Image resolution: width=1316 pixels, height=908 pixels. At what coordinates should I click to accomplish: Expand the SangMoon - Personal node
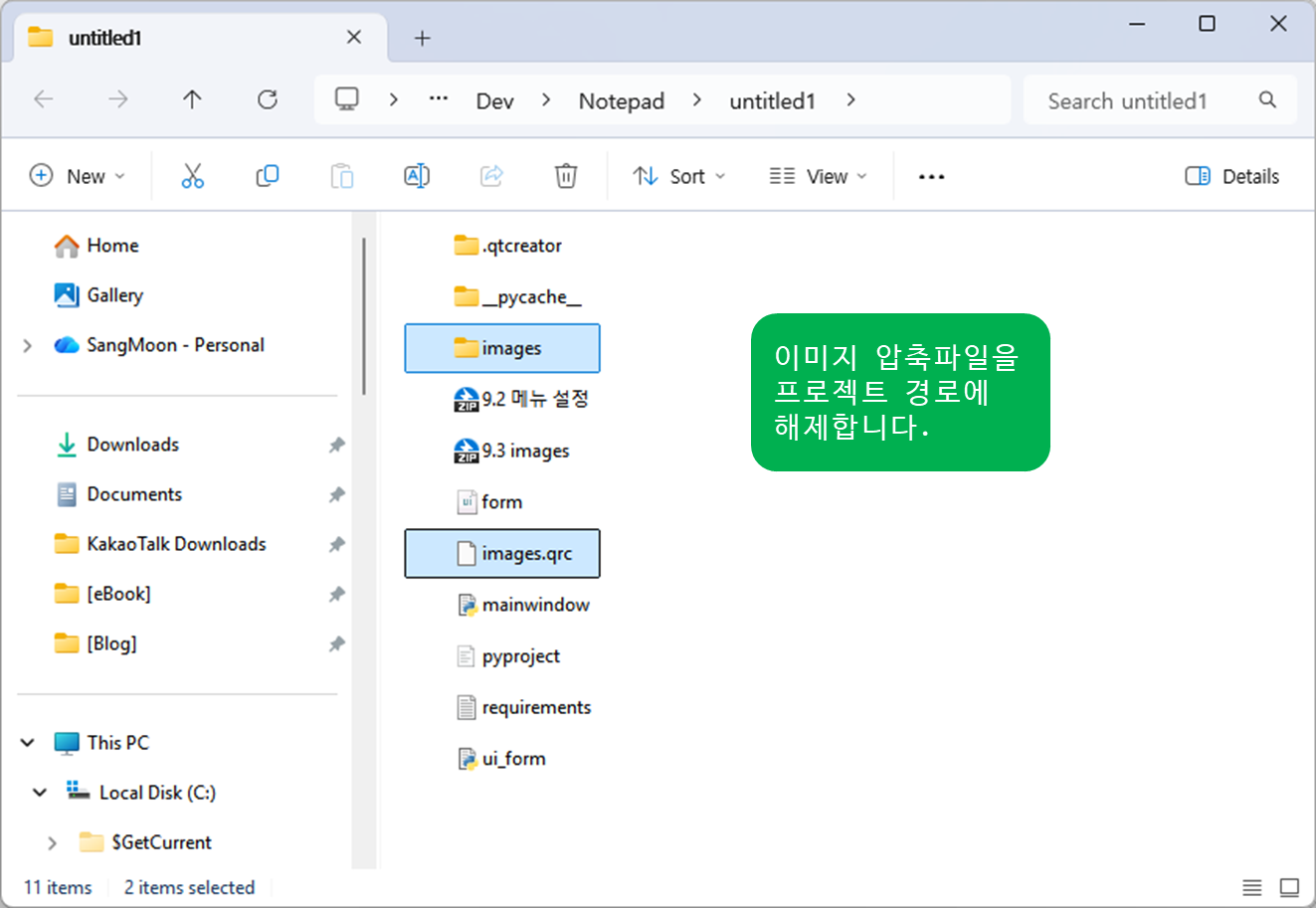28,345
